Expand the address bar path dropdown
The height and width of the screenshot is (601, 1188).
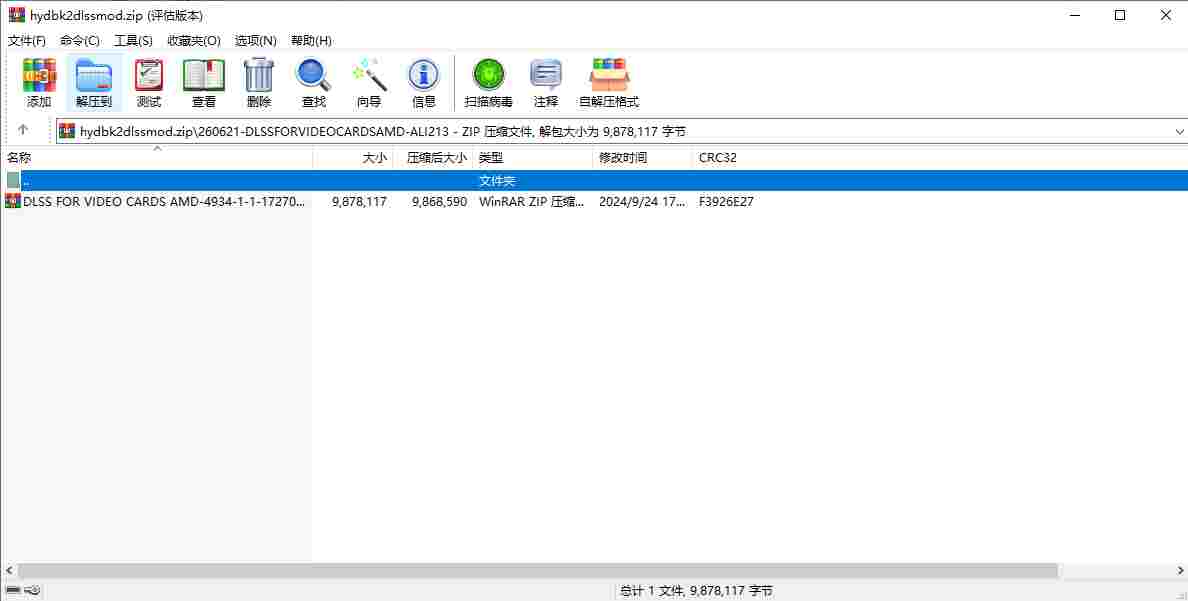coord(1179,131)
